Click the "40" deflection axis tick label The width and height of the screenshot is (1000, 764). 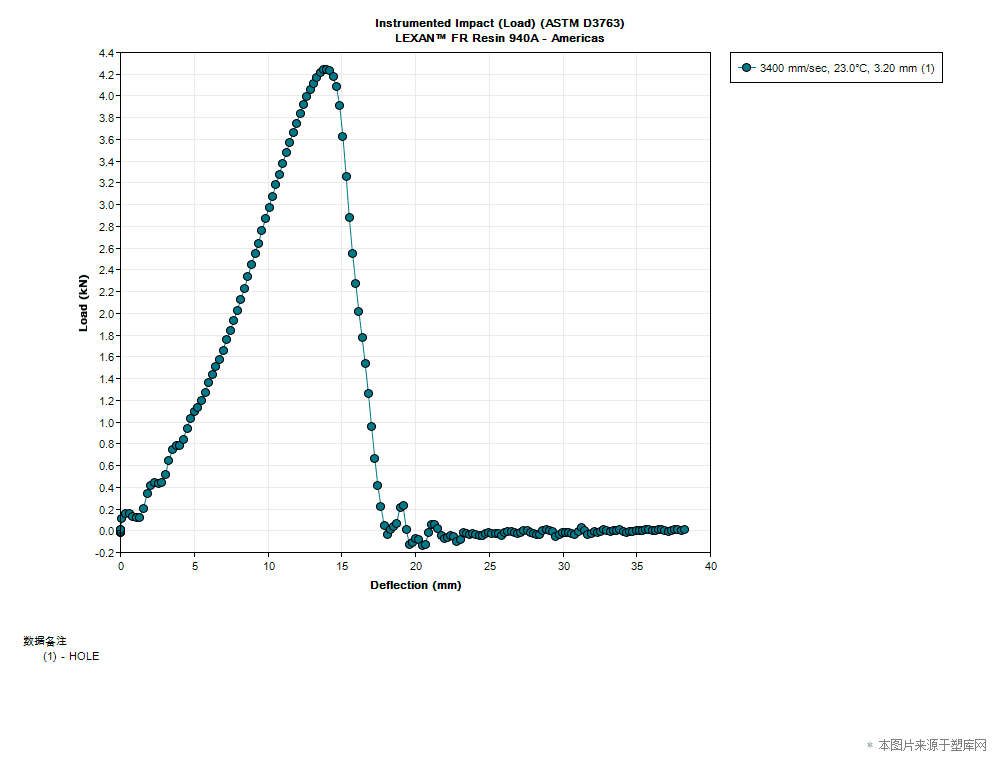click(x=710, y=566)
